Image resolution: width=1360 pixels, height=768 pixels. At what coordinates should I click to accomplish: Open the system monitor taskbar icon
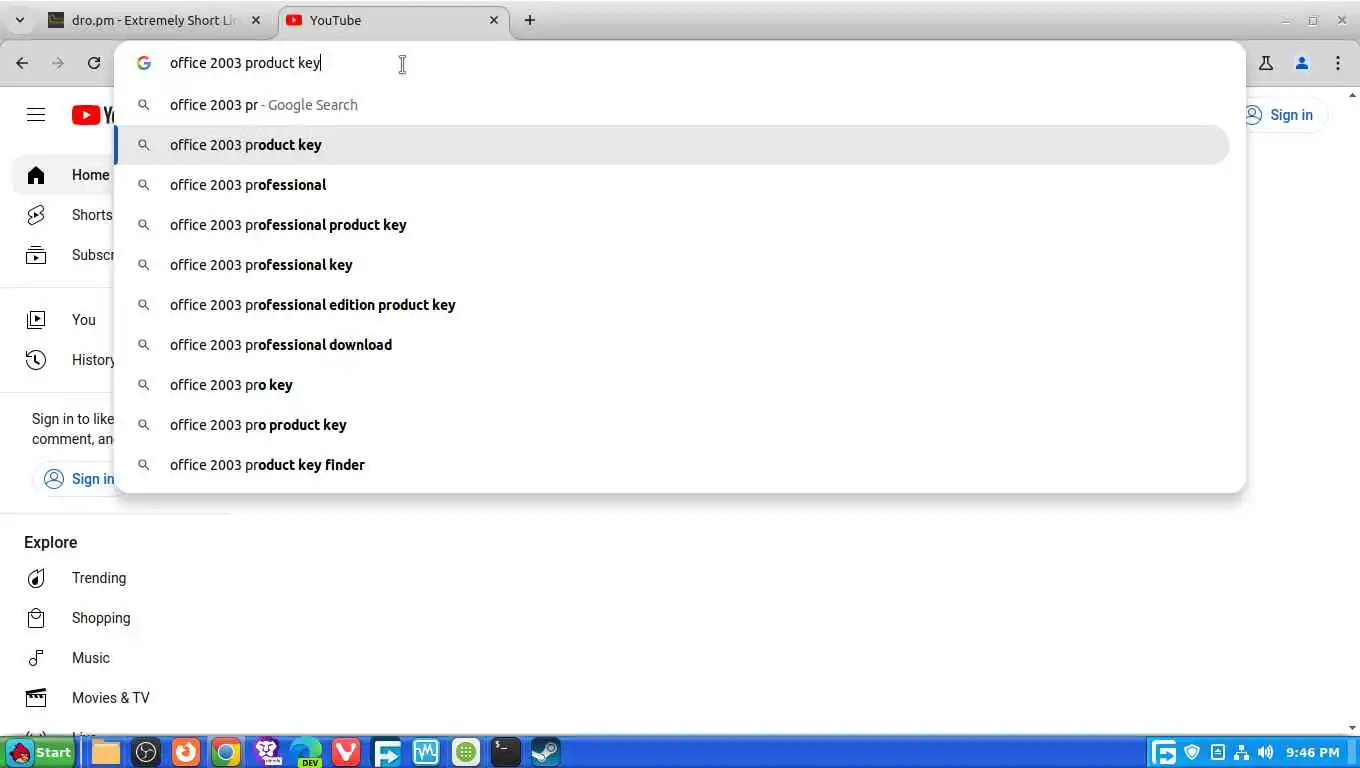(x=426, y=752)
